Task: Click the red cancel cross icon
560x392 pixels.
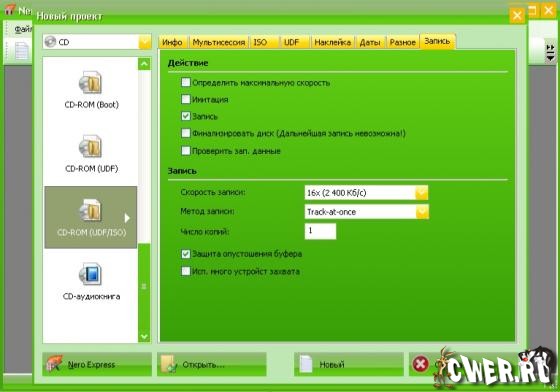Action: [420, 364]
